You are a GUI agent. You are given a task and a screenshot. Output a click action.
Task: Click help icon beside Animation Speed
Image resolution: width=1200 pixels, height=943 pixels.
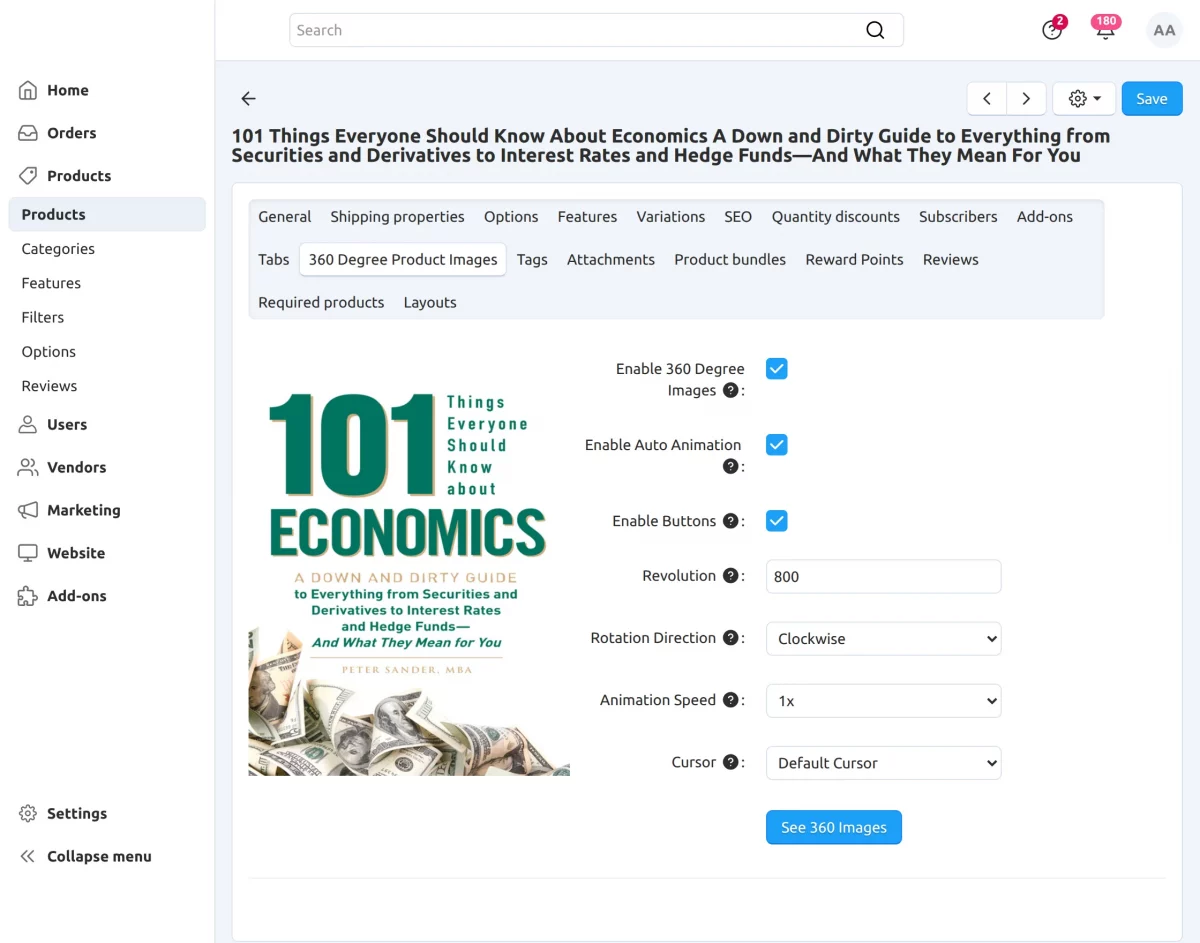731,700
